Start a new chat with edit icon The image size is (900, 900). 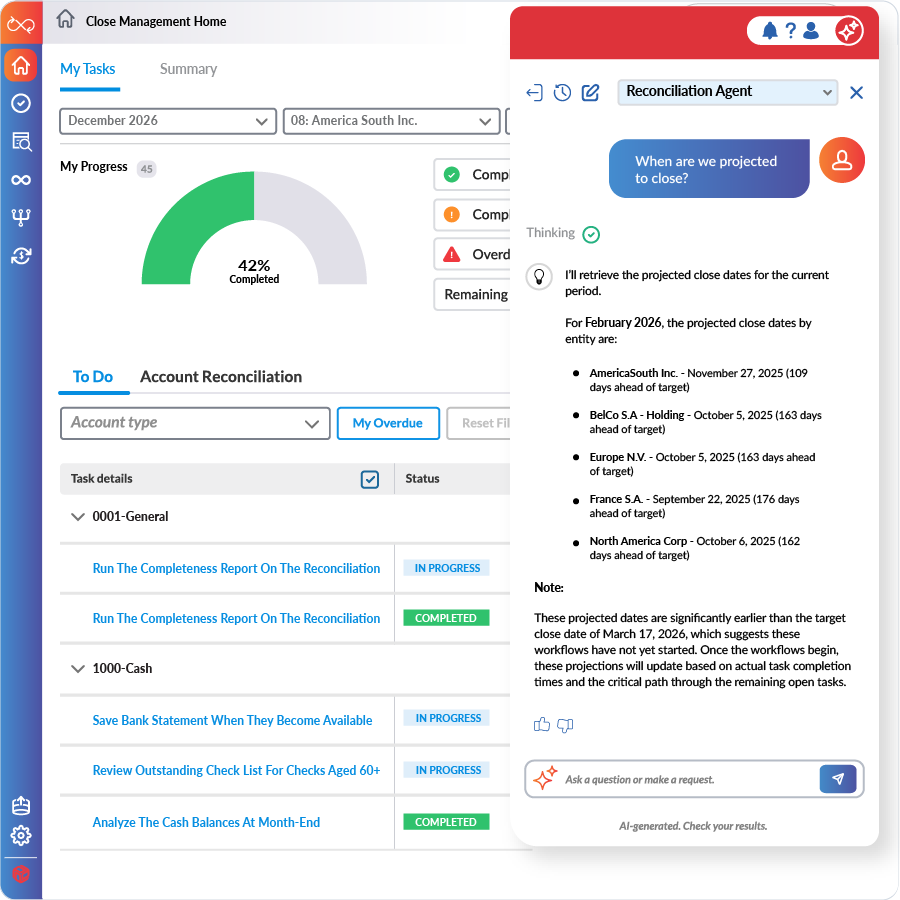590,92
